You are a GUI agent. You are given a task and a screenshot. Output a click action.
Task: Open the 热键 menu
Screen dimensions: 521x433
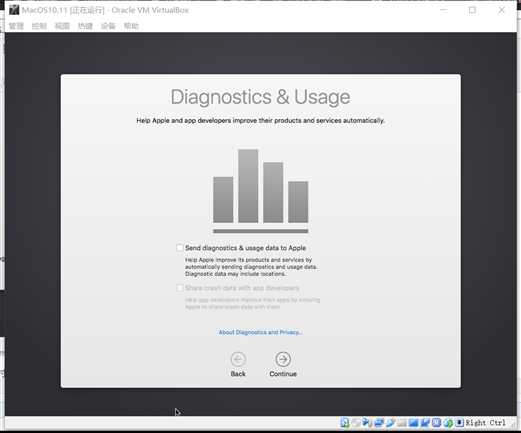[85, 26]
